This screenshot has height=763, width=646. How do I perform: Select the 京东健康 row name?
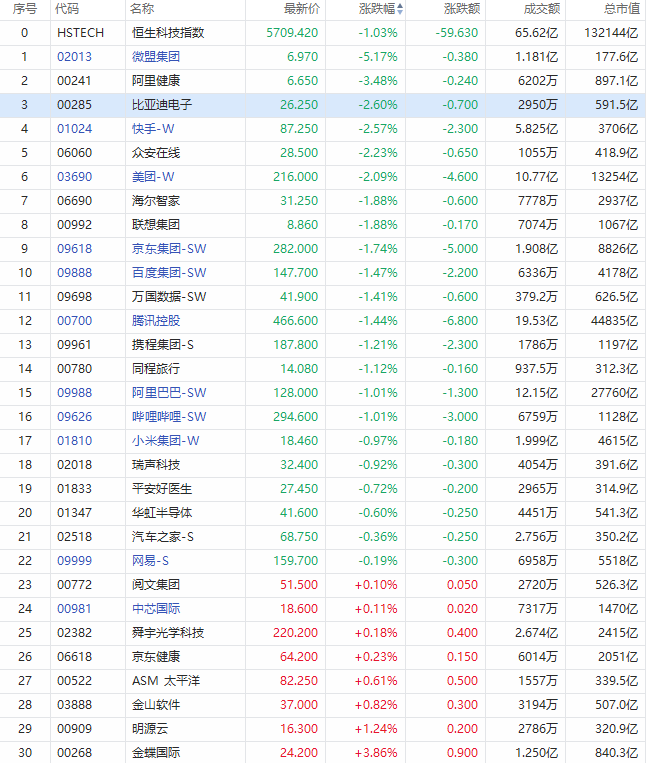click(x=156, y=656)
